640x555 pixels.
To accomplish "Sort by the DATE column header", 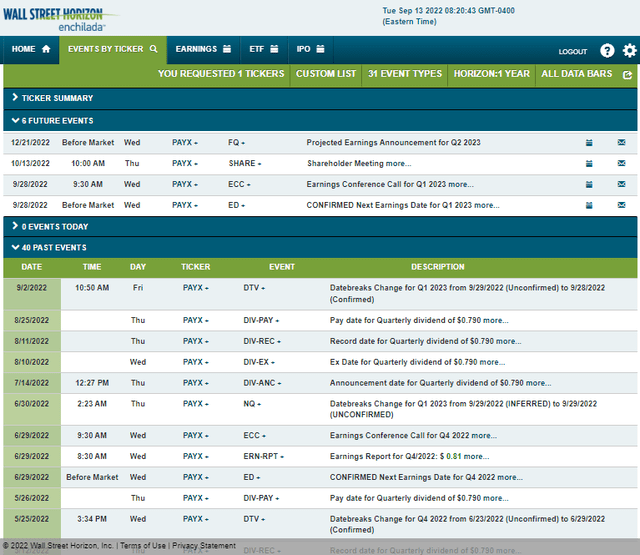I will pos(31,267).
